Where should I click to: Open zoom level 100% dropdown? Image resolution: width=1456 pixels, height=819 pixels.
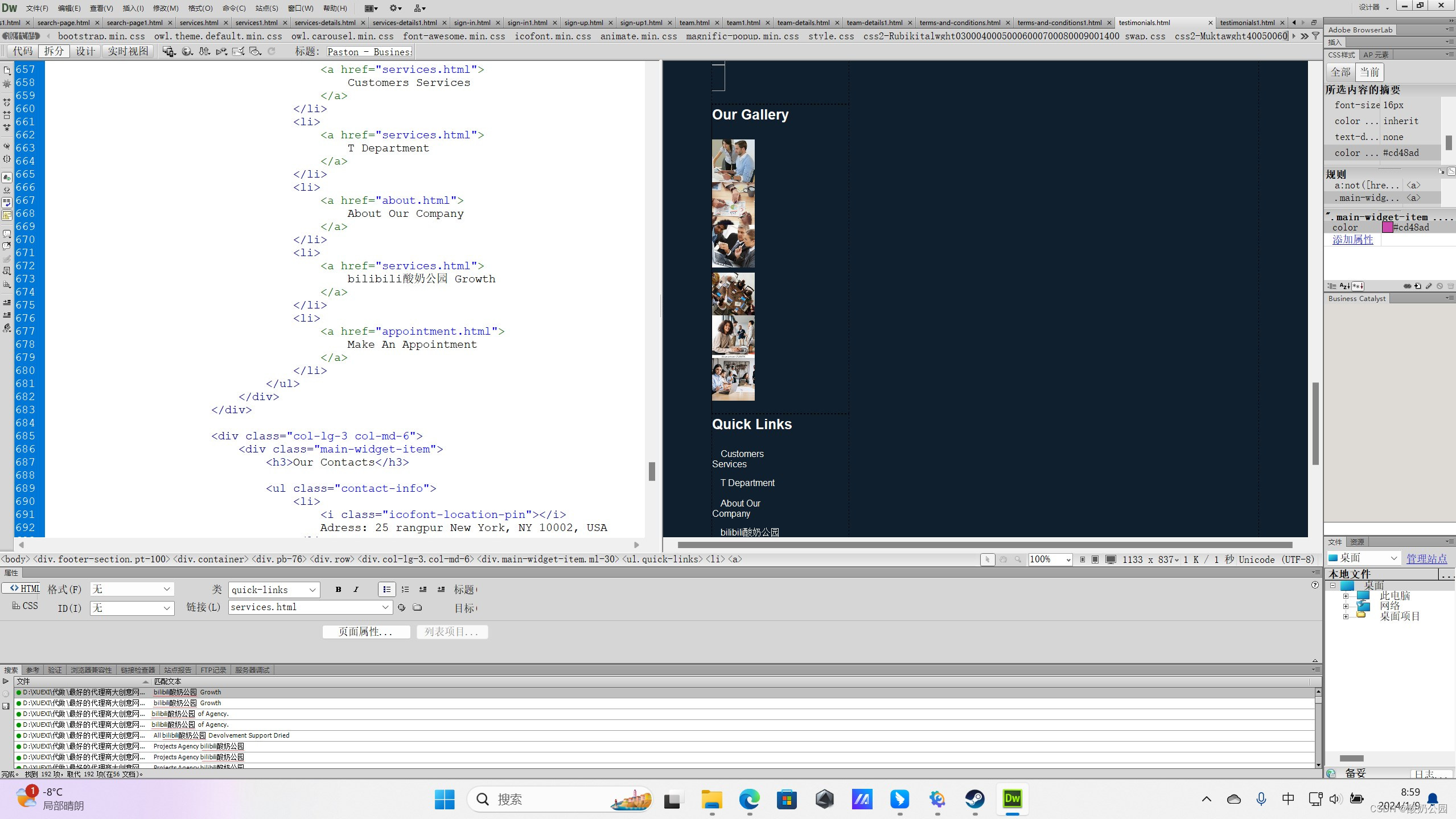click(x=1050, y=559)
